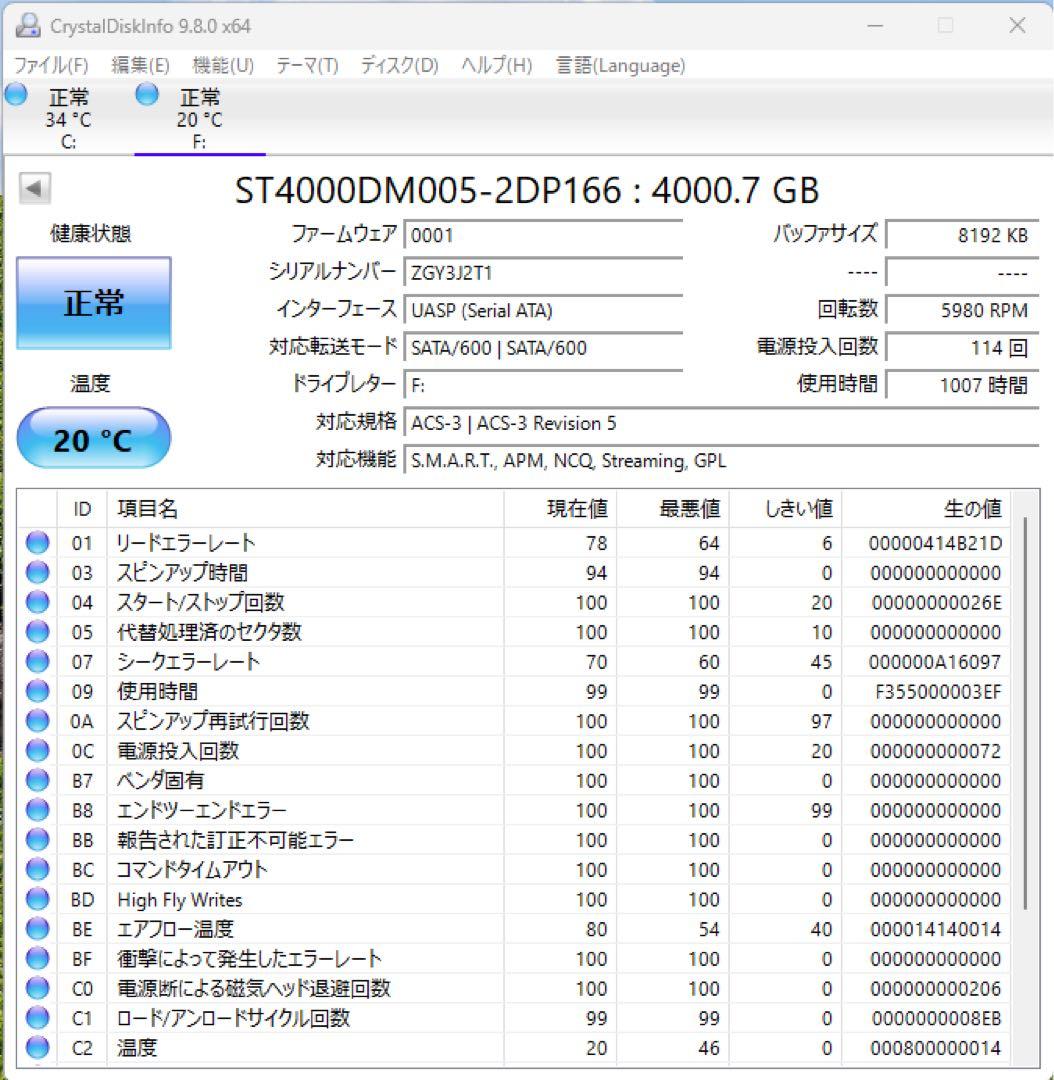Click status orb for row B7 ベンダ固有

[x=38, y=780]
